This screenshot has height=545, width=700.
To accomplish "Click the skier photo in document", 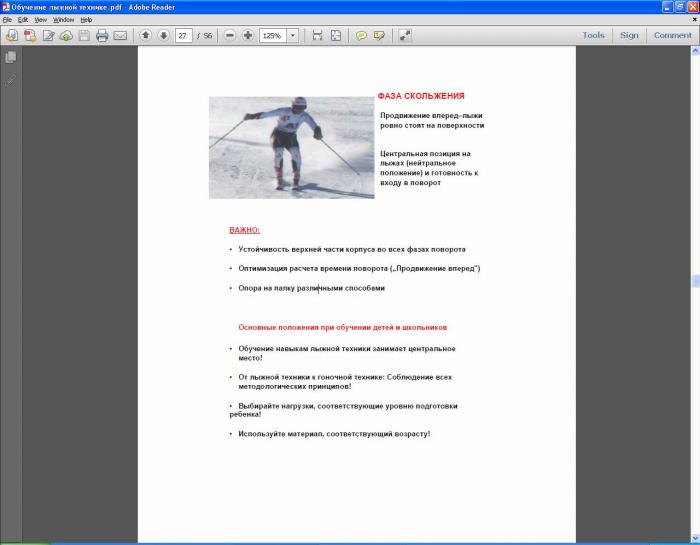I will pyautogui.click(x=292, y=148).
